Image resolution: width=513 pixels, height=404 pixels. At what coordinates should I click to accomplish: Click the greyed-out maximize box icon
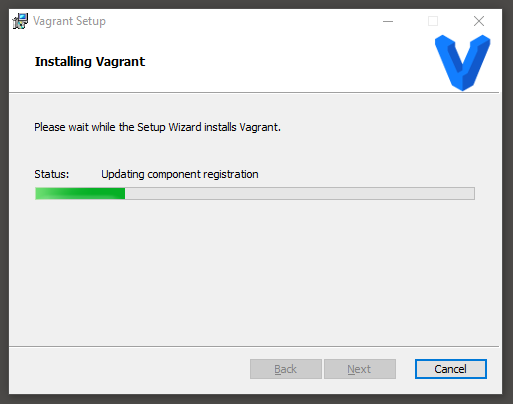433,21
